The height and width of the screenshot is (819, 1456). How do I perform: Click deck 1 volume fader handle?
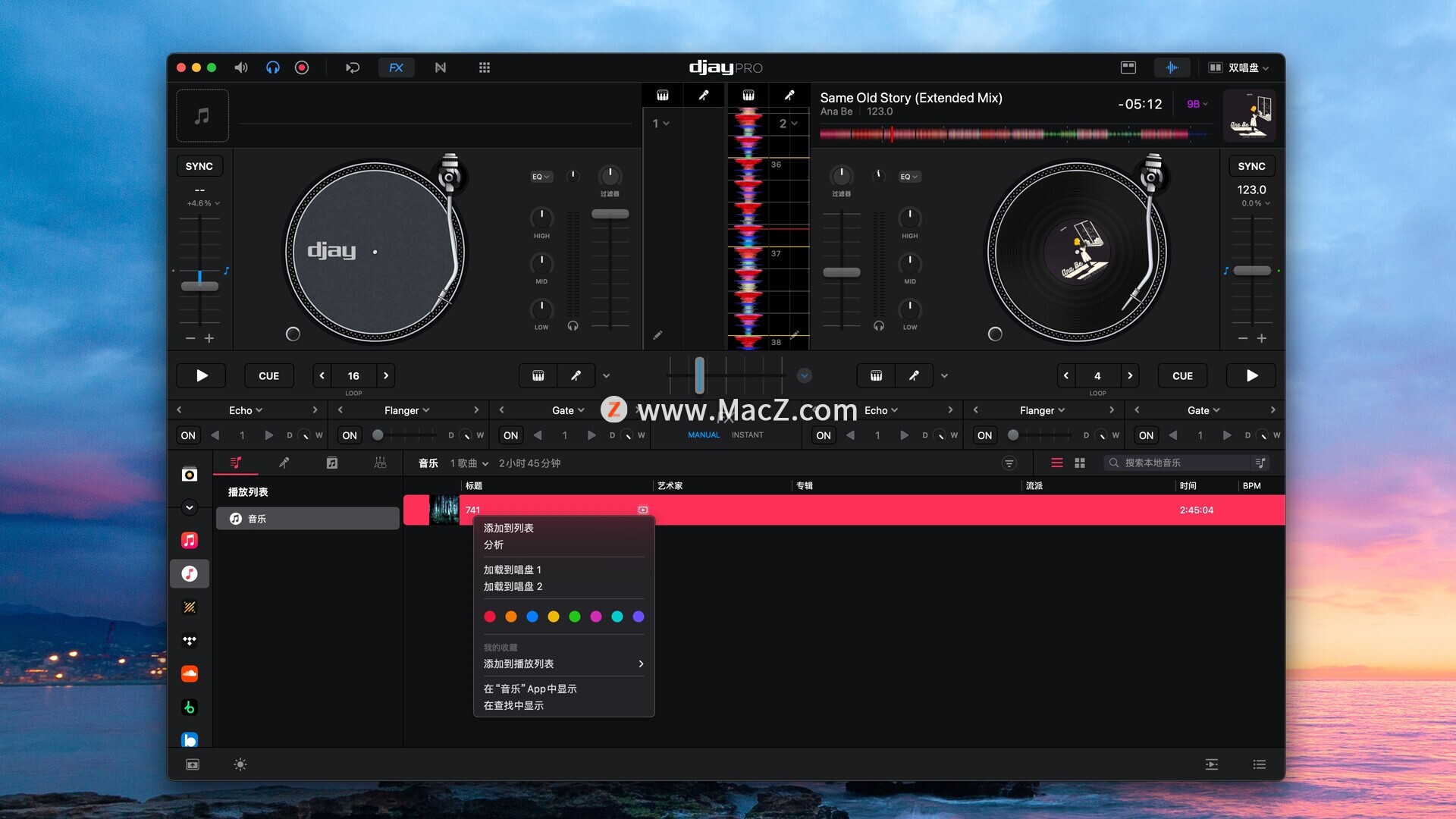pyautogui.click(x=610, y=214)
